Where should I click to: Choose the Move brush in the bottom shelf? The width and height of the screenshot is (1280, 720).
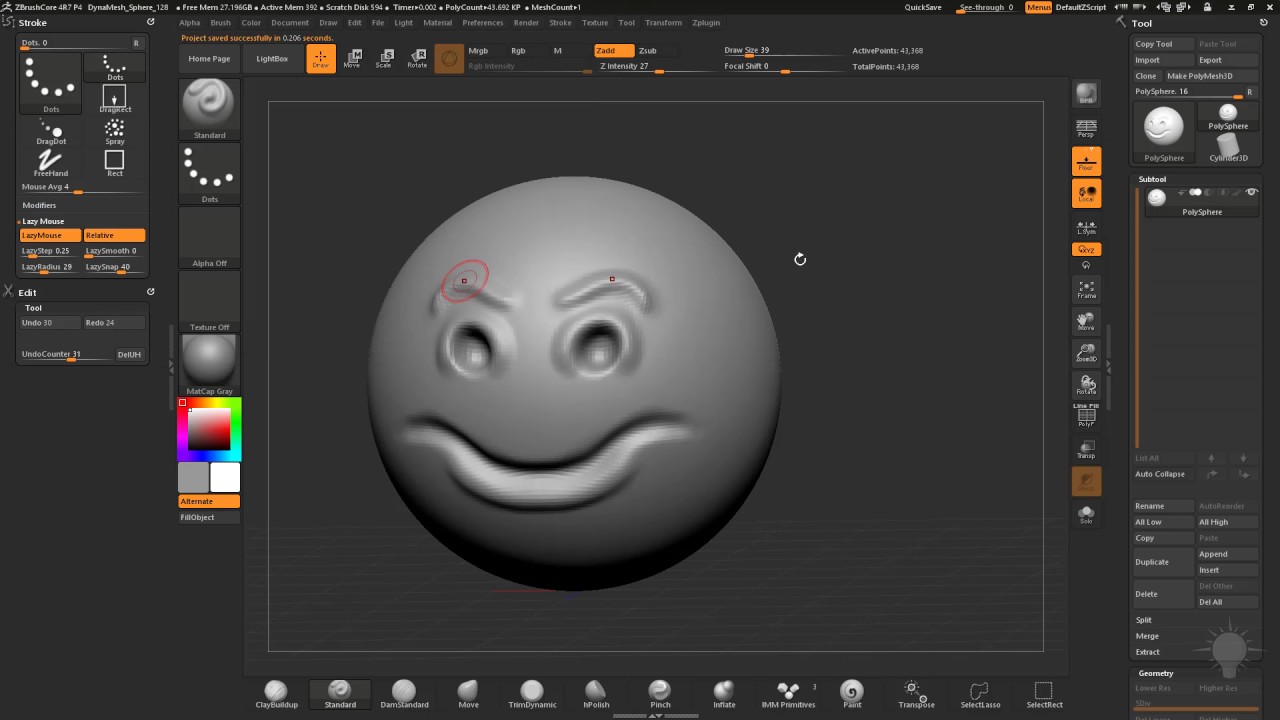click(x=468, y=694)
